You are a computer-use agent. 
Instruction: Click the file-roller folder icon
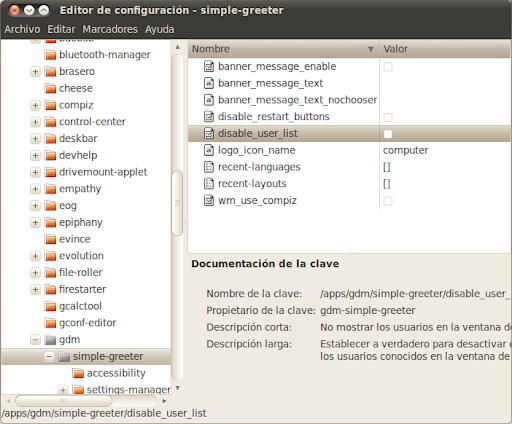(50, 272)
